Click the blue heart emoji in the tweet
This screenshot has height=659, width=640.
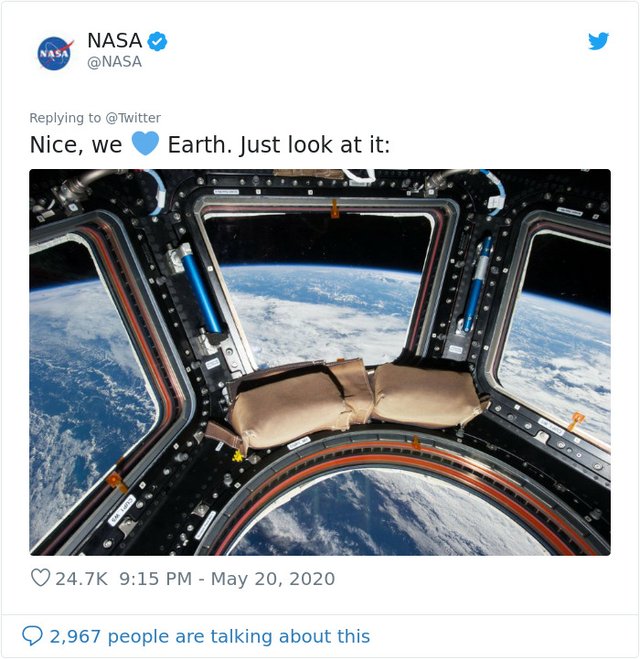coord(145,144)
